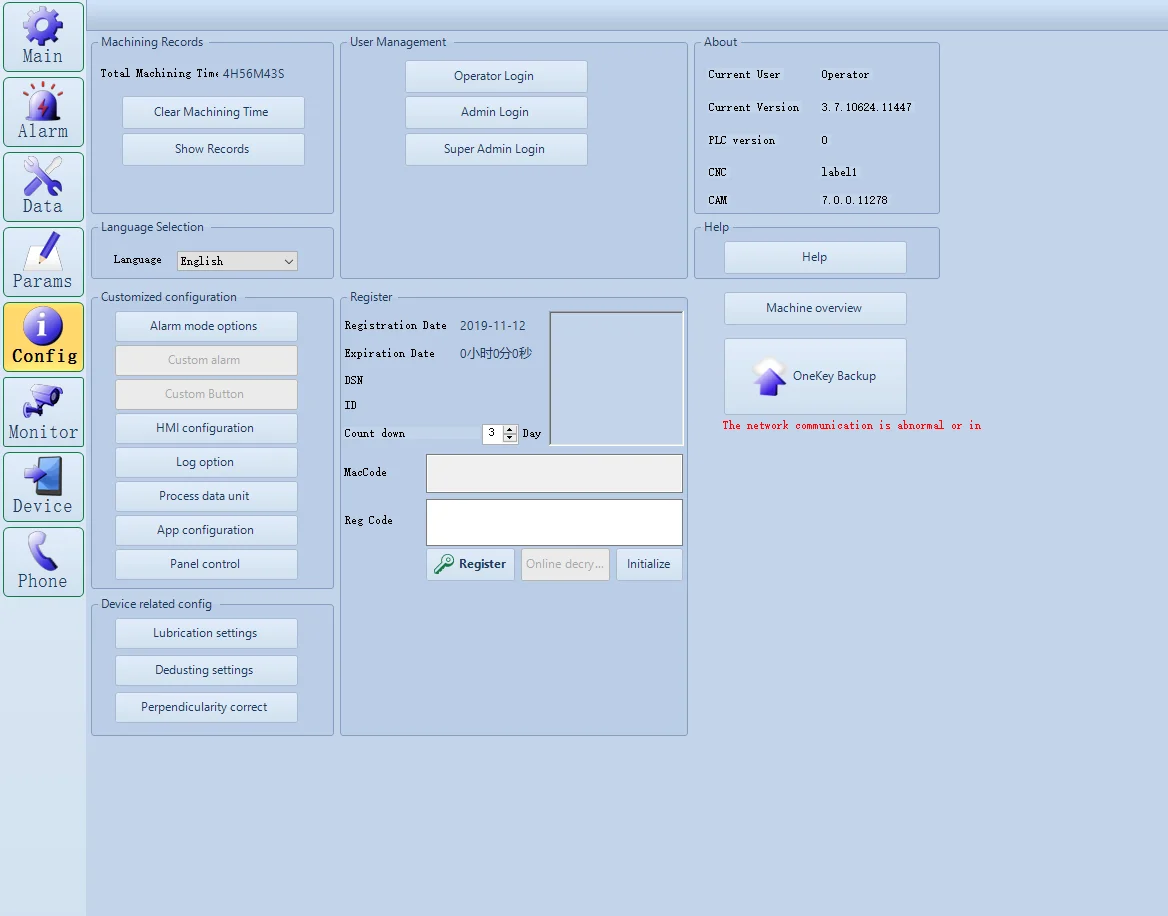Open Super Admin Login
Image resolution: width=1168 pixels, height=916 pixels.
click(496, 149)
